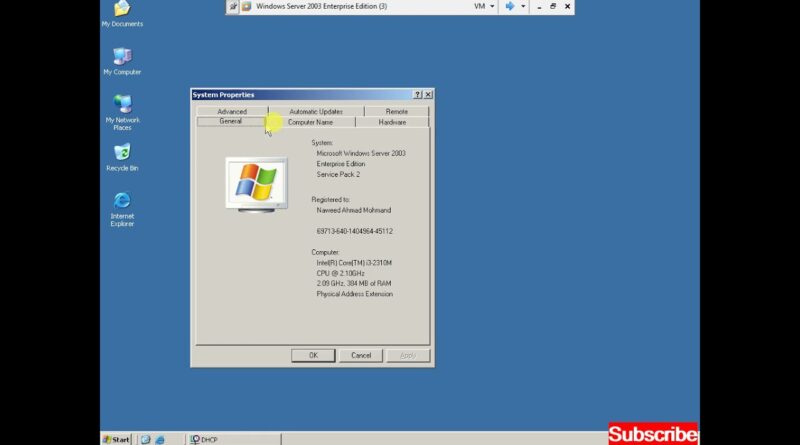The height and width of the screenshot is (445, 800).
Task: Click the Microsoft Windows Server 2003 text
Action: (x=361, y=153)
